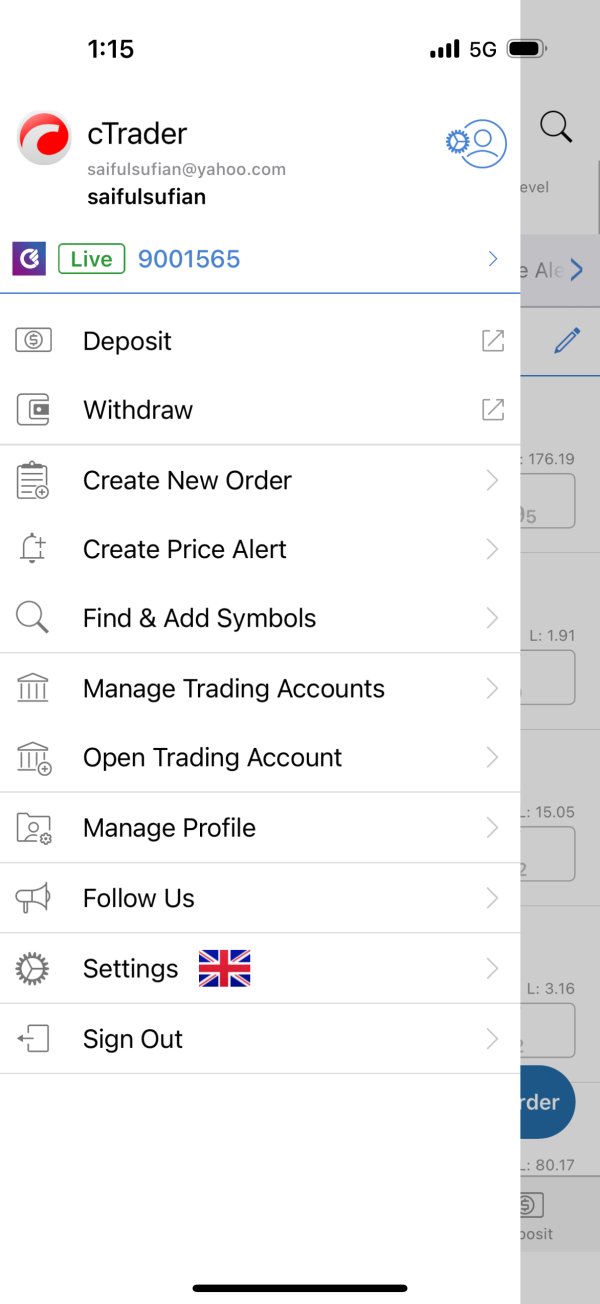Select Create New Order menu item
600x1304 pixels.
260,480
